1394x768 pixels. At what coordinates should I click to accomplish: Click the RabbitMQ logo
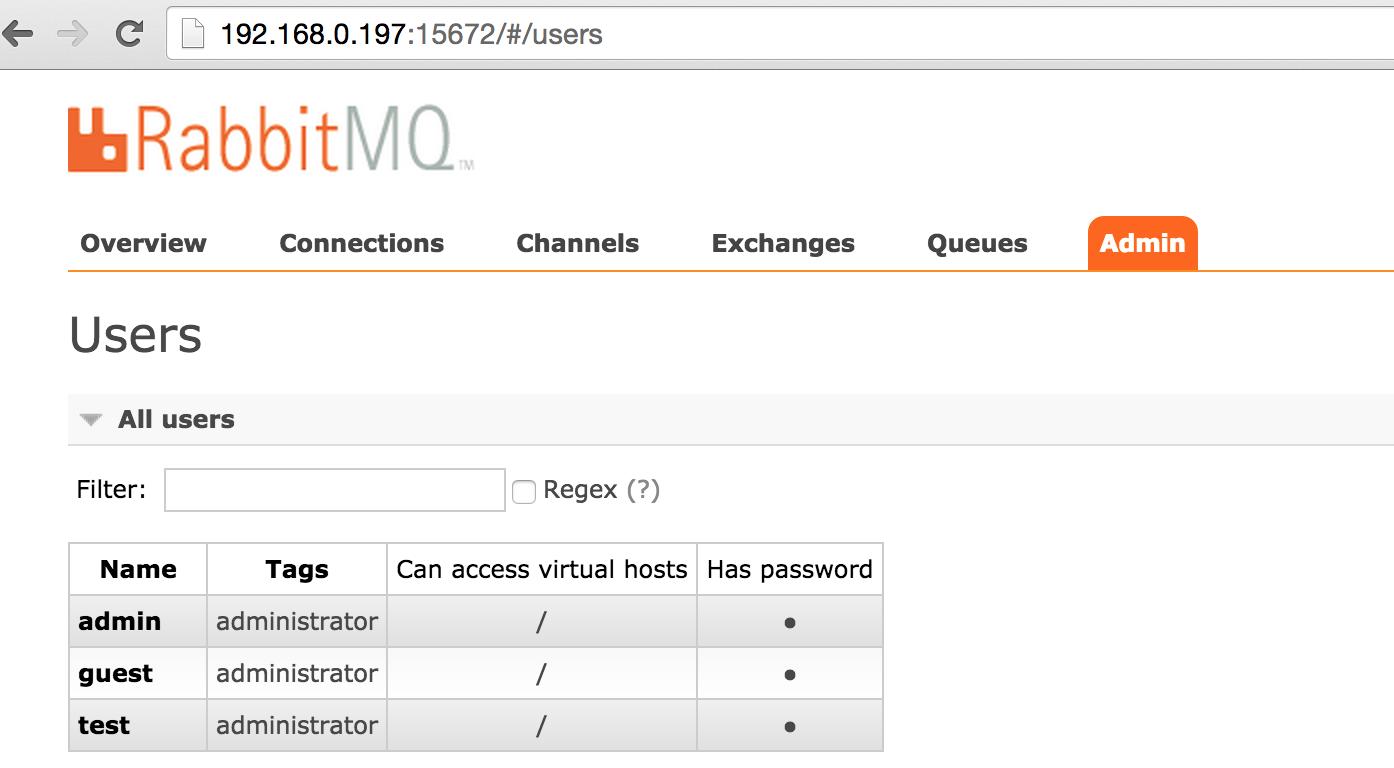pyautogui.click(x=270, y=139)
